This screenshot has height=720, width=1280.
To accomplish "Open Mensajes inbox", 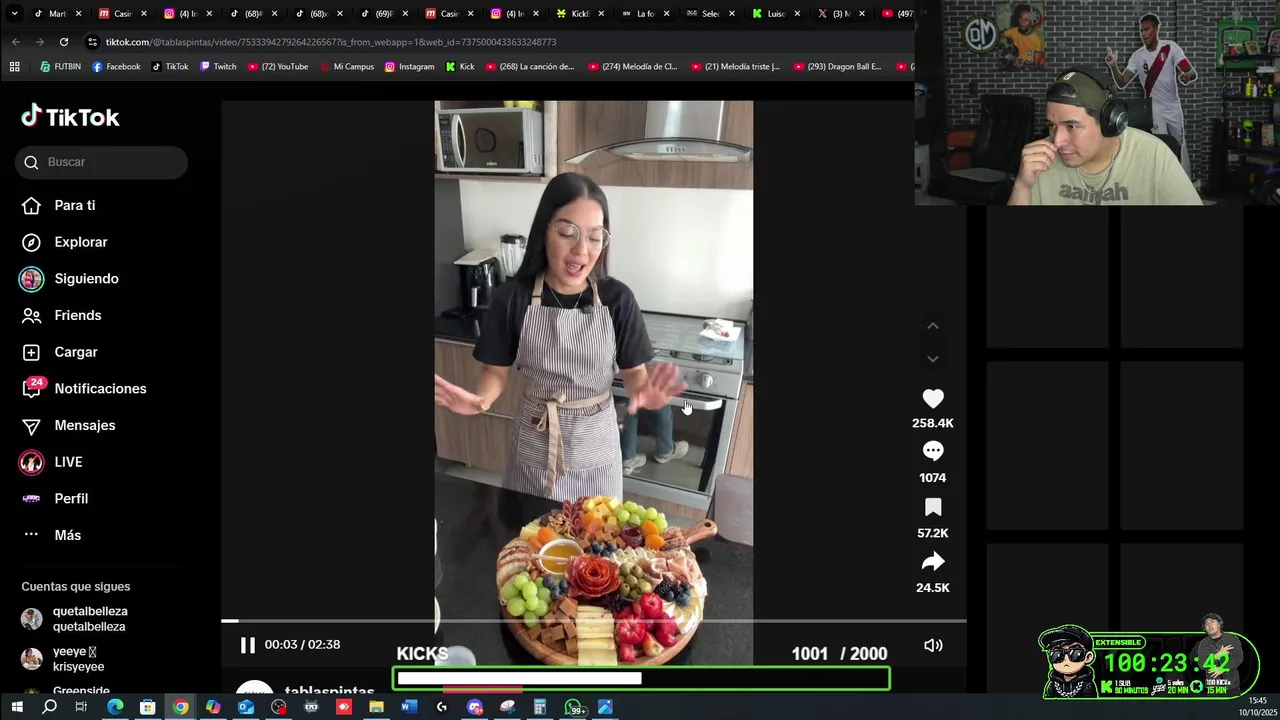I will pos(70,425).
